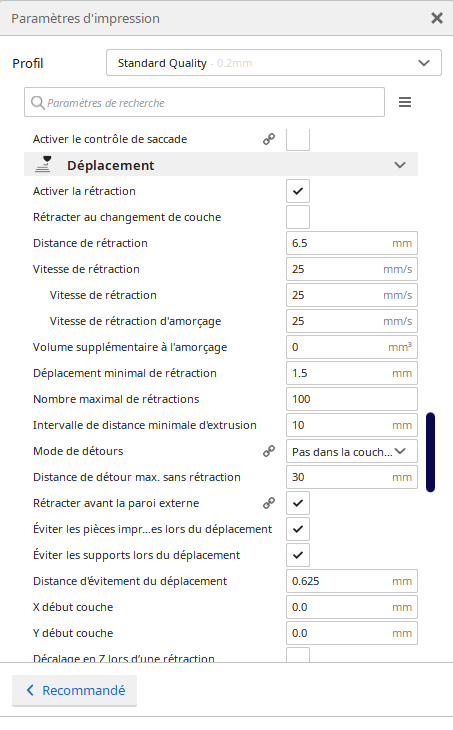Open the Standard Quality profile dropdown
The width and height of the screenshot is (453, 730).
(x=274, y=63)
